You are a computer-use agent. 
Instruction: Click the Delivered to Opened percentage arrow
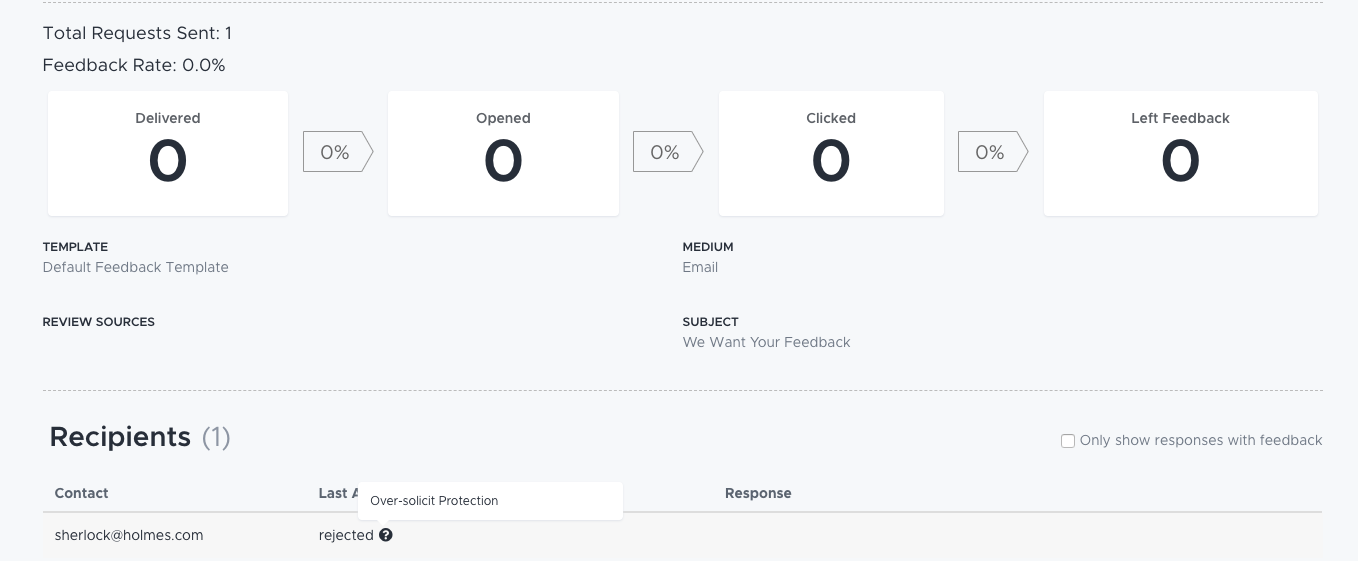[338, 153]
